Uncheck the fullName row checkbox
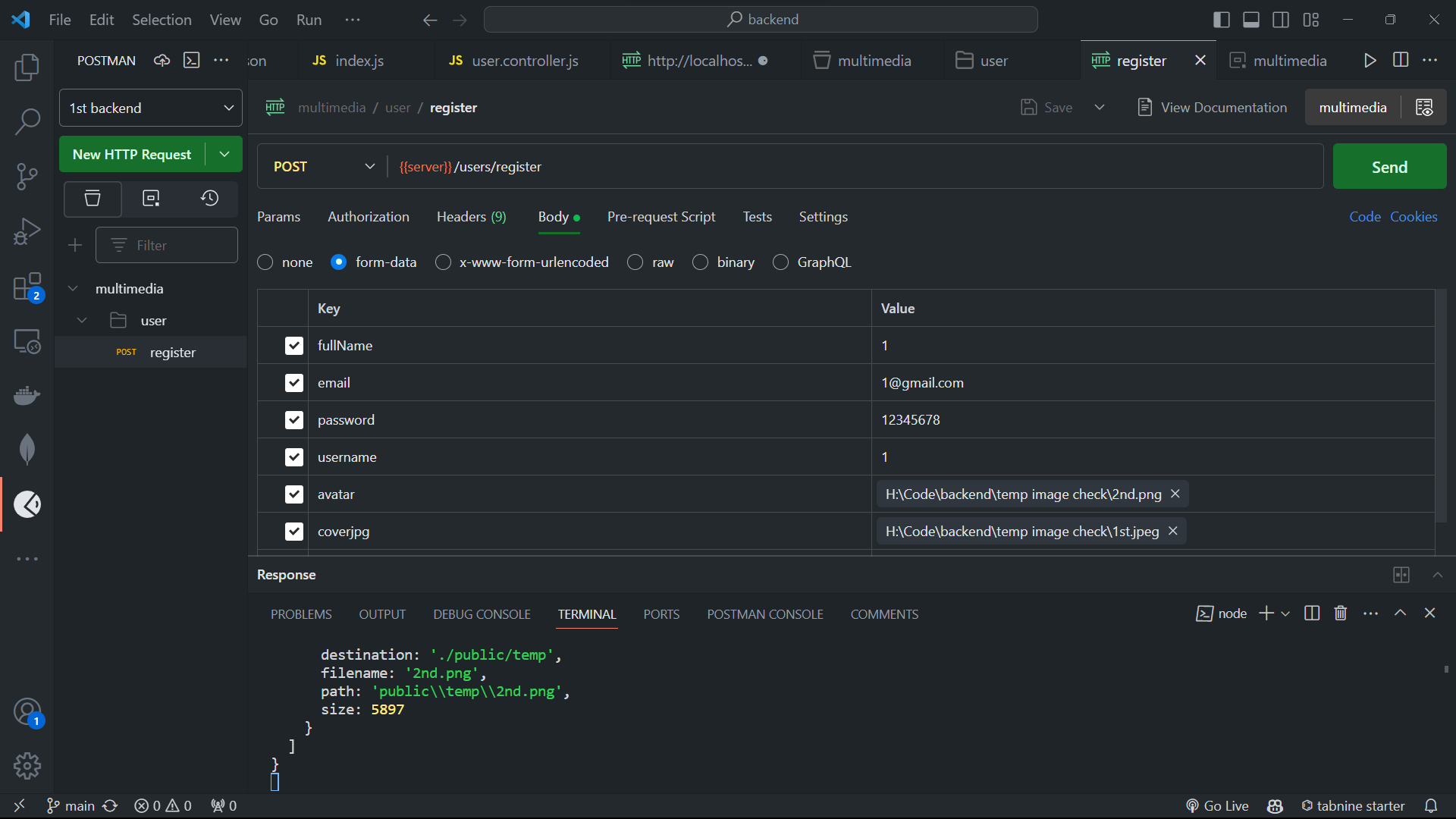Viewport: 1456px width, 819px height. tap(294, 346)
